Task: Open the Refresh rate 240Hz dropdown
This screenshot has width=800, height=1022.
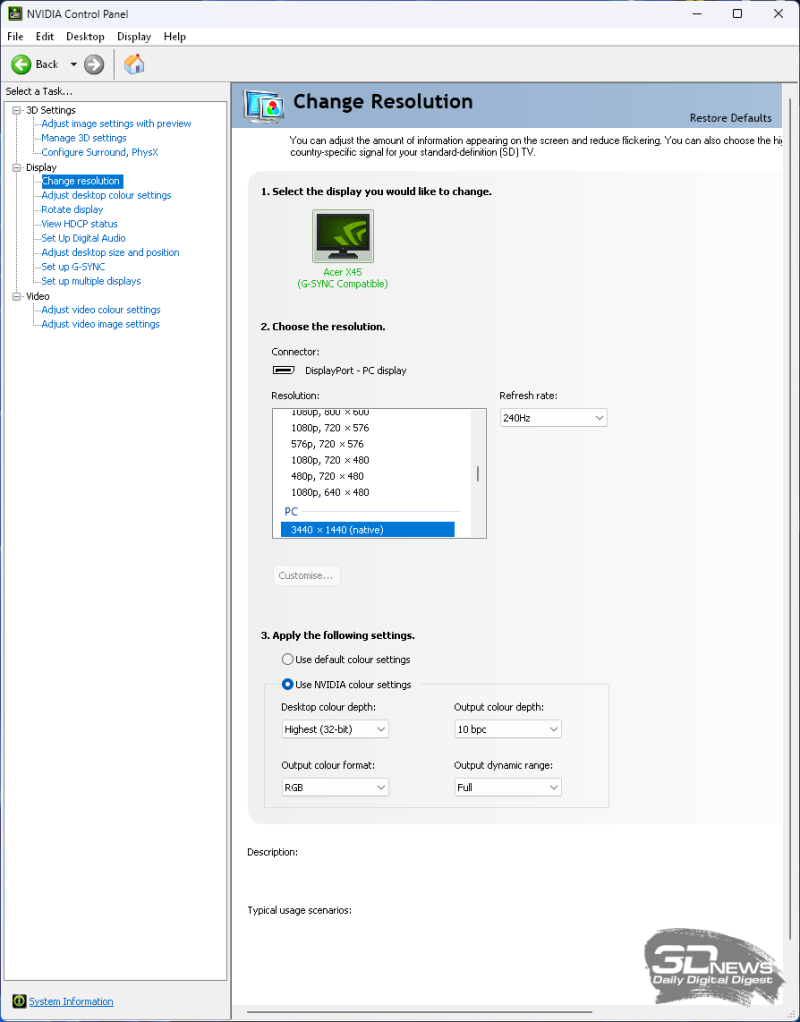Action: point(554,418)
